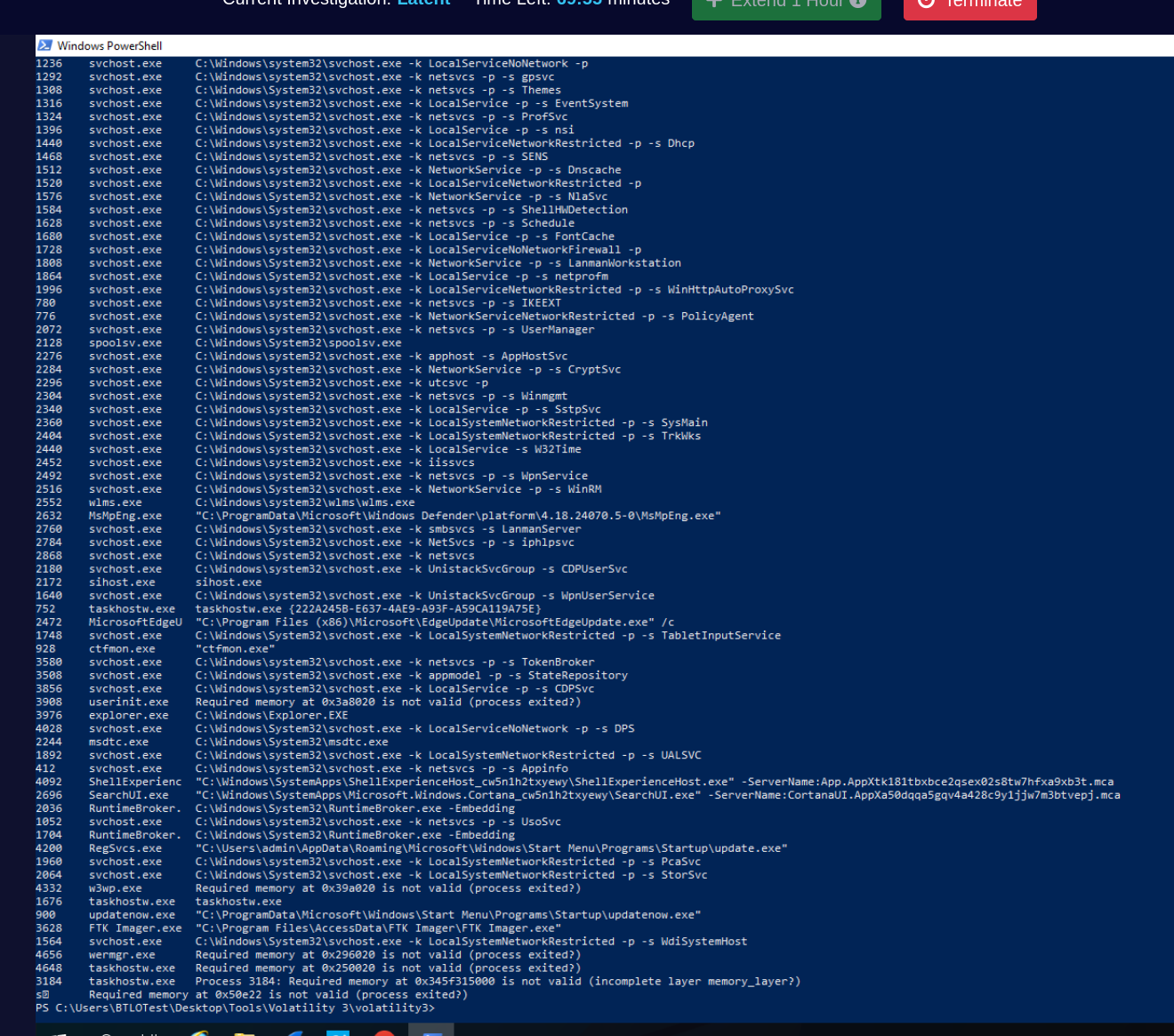Open Internet Explorer from the taskbar
The height and width of the screenshot is (1036, 1174).
pyautogui.click(x=198, y=1032)
